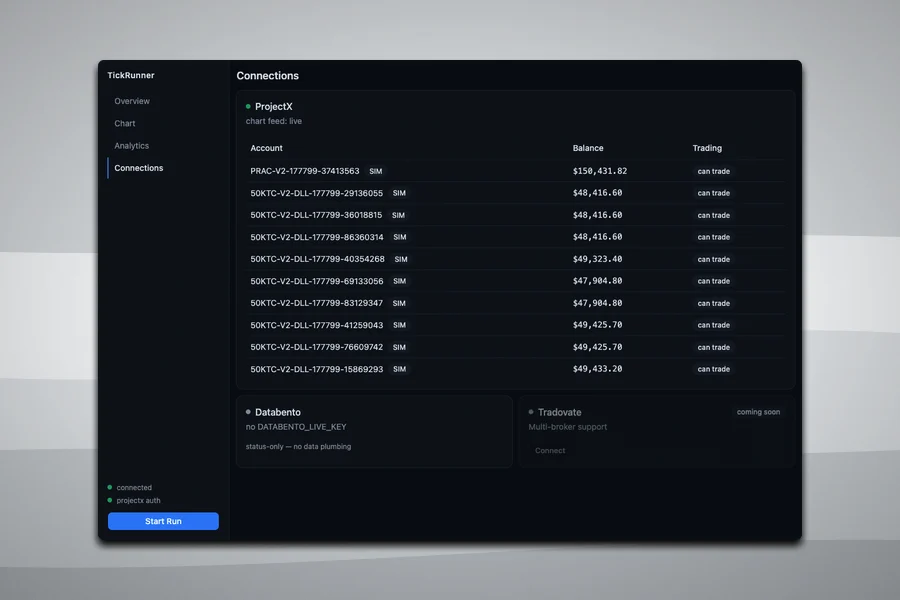Click the gray Tradovate status dot
The image size is (900, 600).
[x=531, y=412]
